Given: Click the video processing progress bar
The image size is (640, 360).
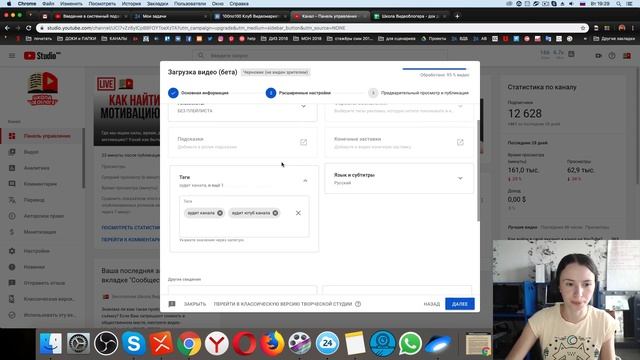Looking at the screenshot, I should (434, 69).
